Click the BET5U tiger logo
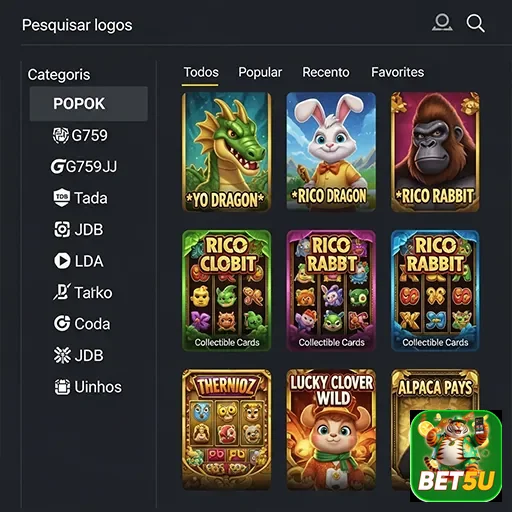 (x=456, y=456)
